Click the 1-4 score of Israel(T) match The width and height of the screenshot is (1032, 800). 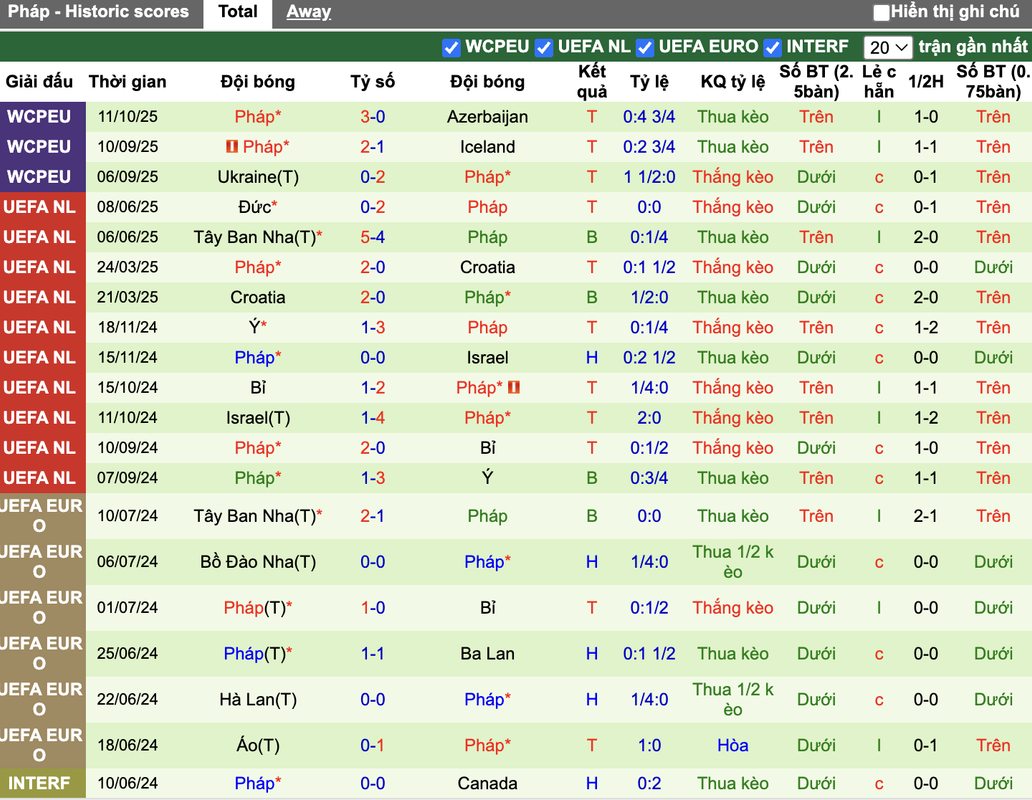click(373, 418)
